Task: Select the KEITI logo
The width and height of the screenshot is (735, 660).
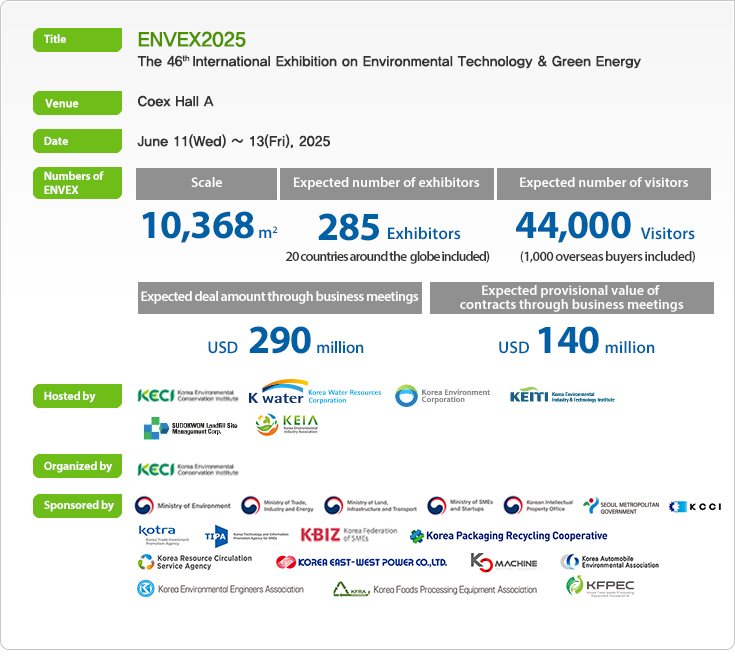Action: tap(561, 395)
